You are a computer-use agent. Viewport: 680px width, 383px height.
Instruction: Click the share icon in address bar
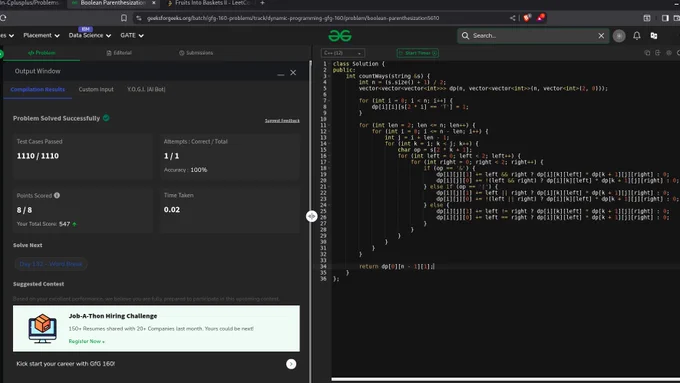pyautogui.click(x=513, y=18)
